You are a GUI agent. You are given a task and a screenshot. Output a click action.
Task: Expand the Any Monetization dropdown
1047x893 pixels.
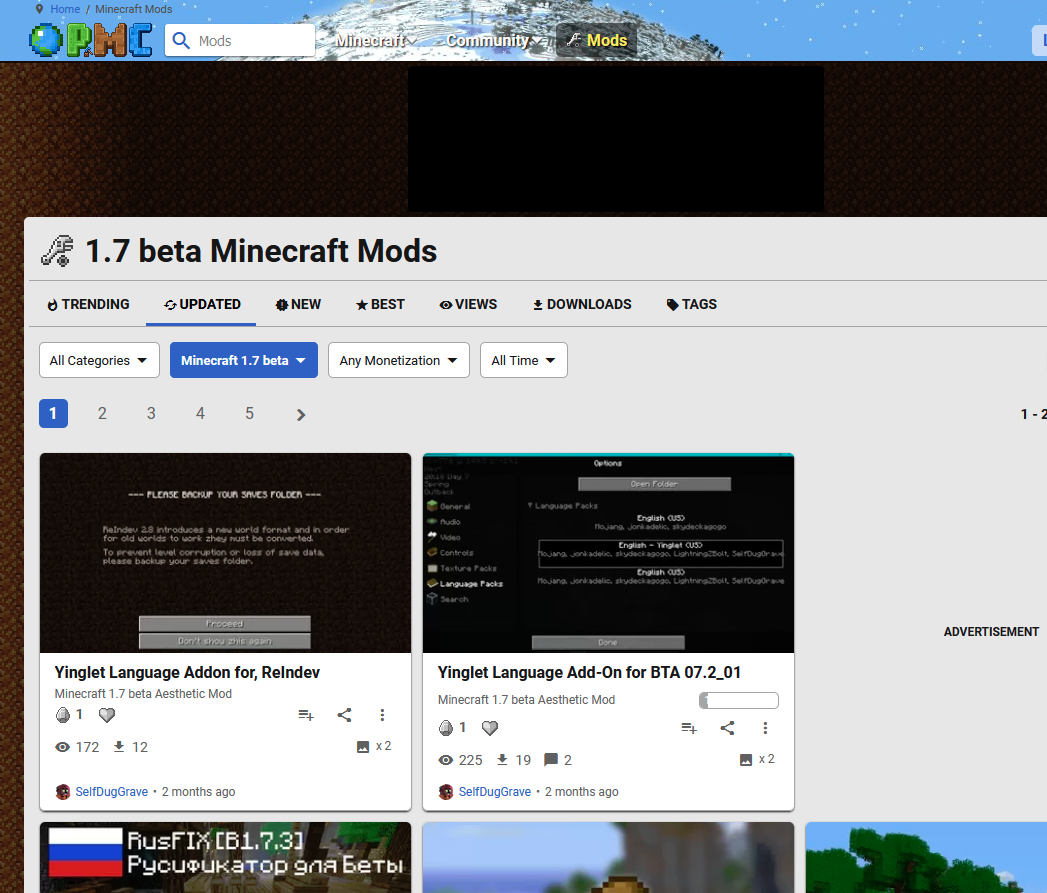(399, 361)
